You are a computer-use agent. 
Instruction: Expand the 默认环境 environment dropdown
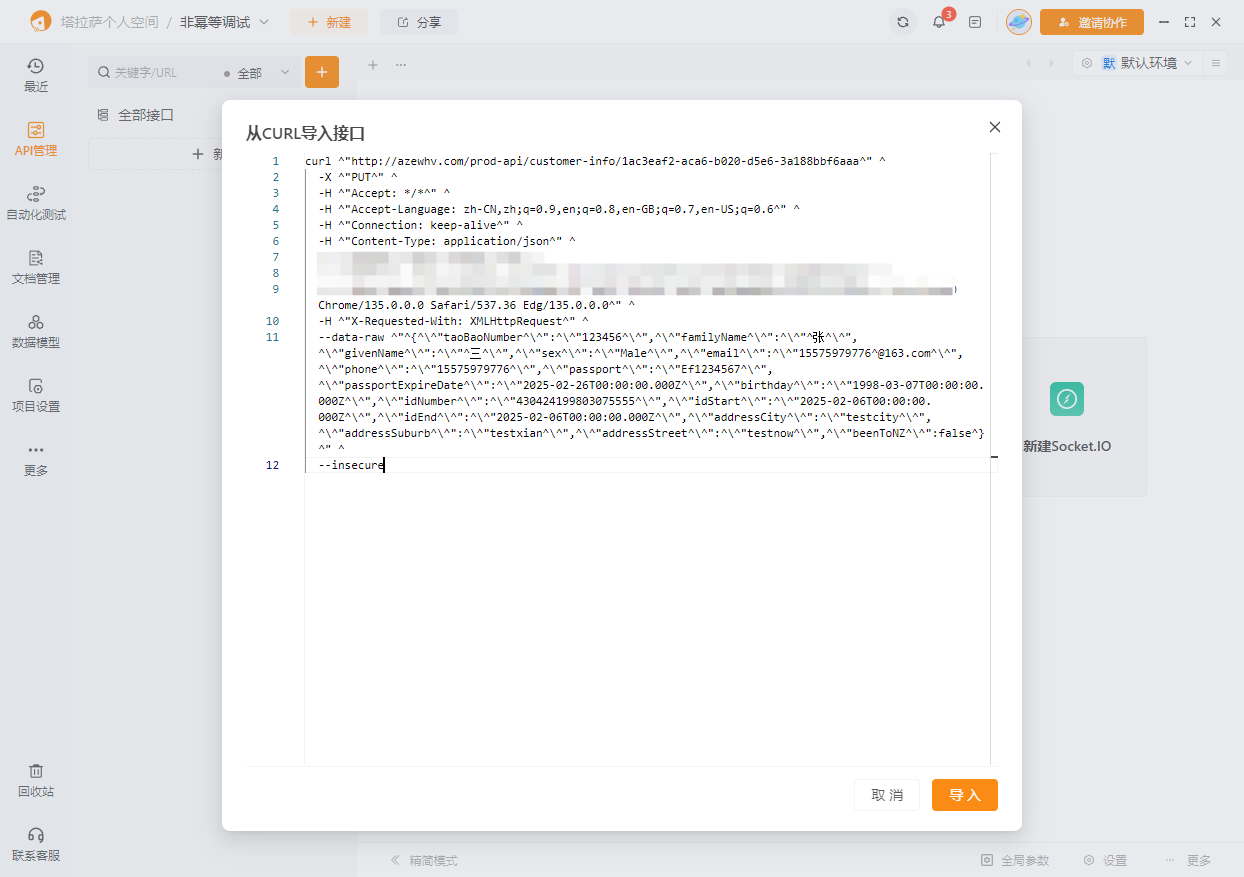pyautogui.click(x=1148, y=63)
